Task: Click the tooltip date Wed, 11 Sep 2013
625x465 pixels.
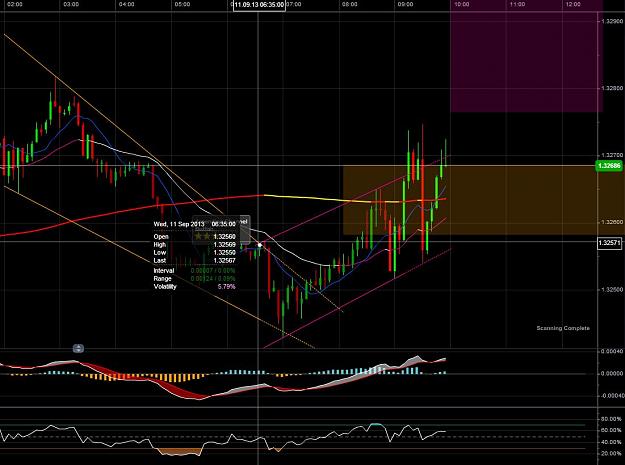Action: pos(179,224)
